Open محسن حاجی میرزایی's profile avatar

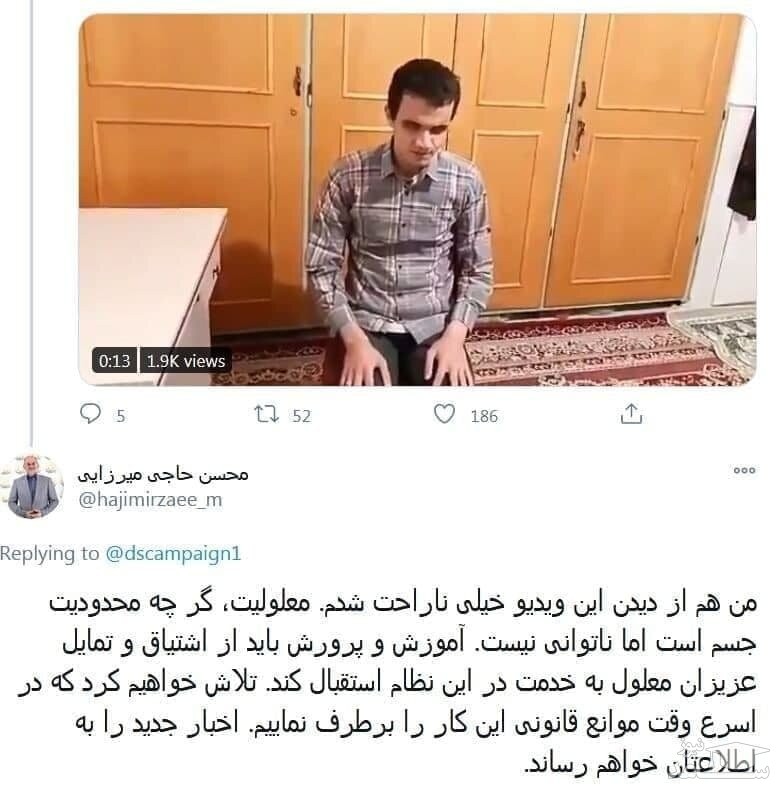tap(33, 486)
